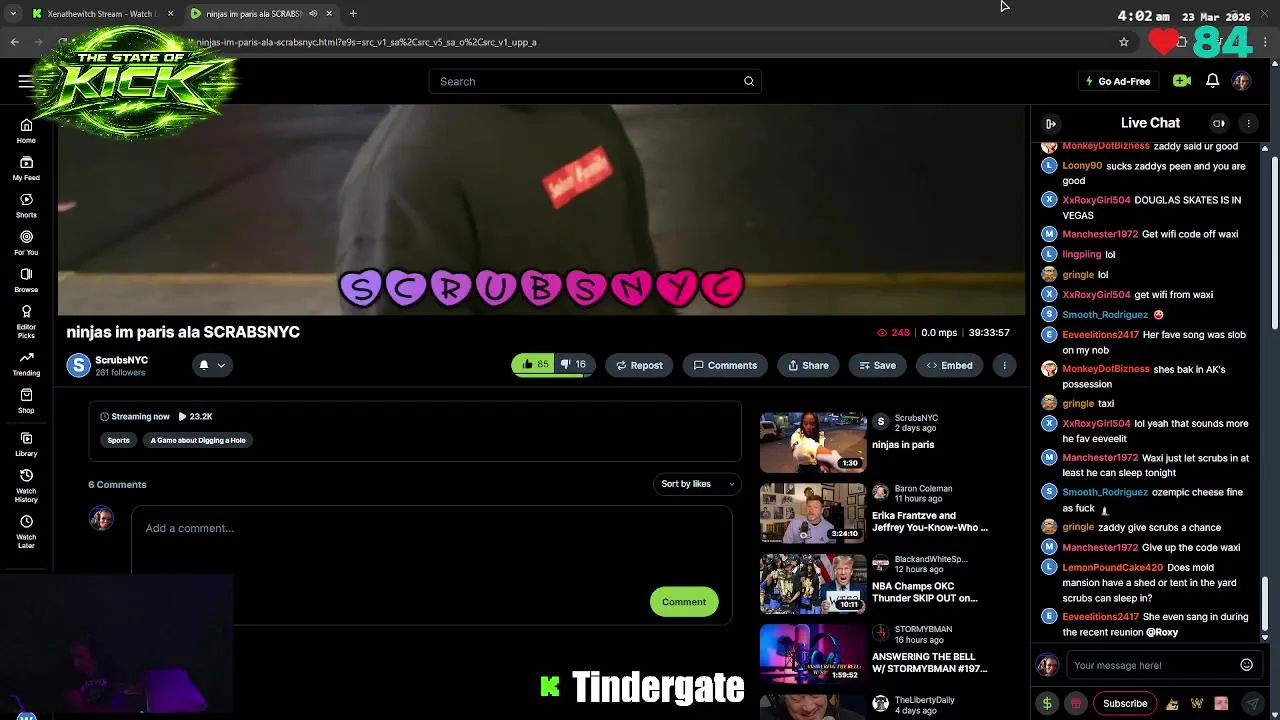This screenshot has width=1280, height=720.
Task: Open Browse from the sidebar
Action: coord(26,280)
